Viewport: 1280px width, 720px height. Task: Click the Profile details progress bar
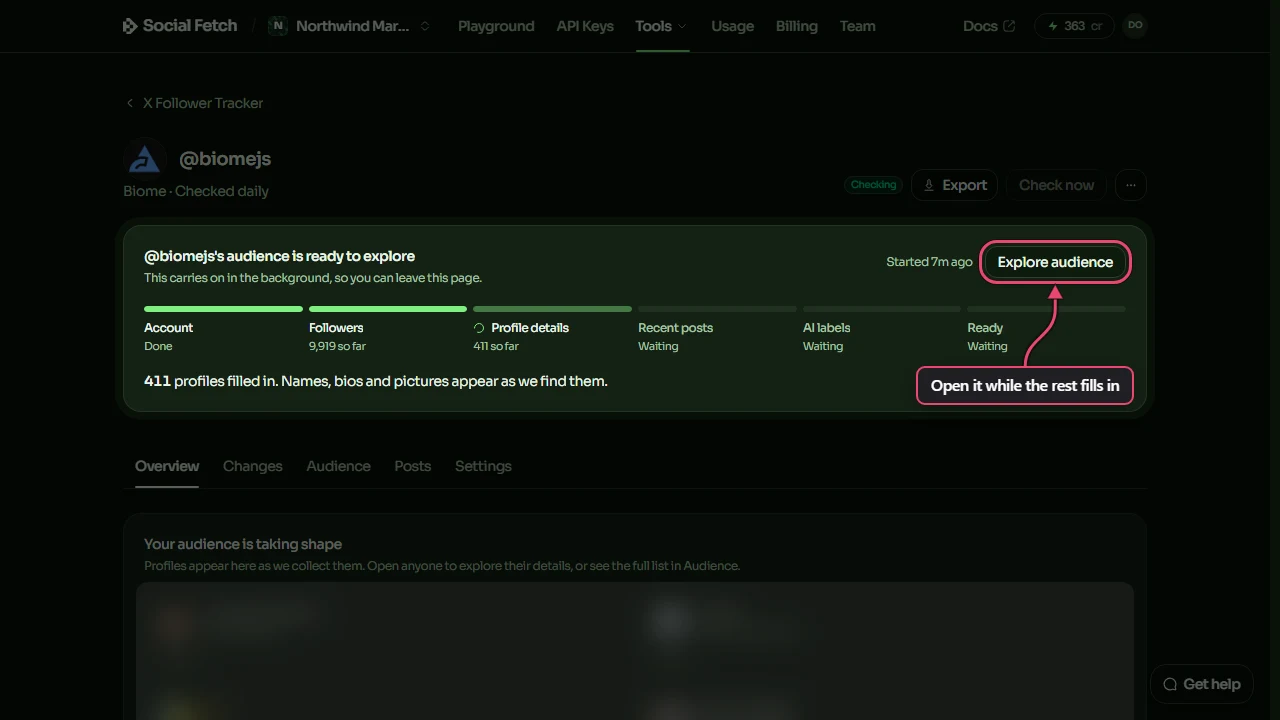point(552,309)
